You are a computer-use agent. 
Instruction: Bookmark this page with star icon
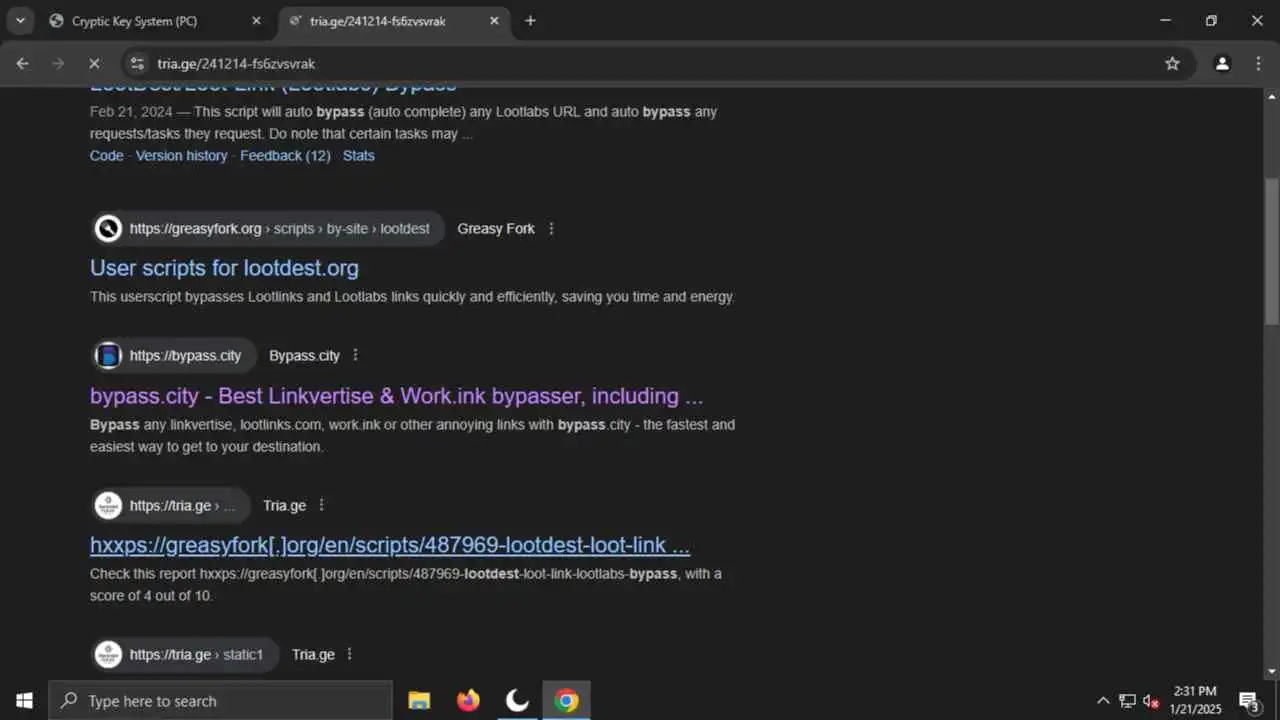1172,63
